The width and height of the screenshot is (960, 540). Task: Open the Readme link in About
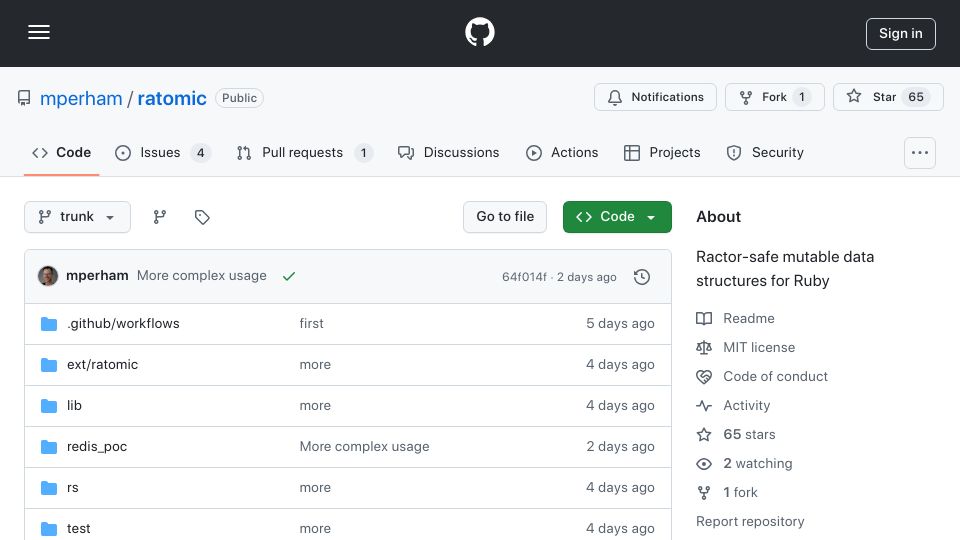pyautogui.click(x=749, y=318)
